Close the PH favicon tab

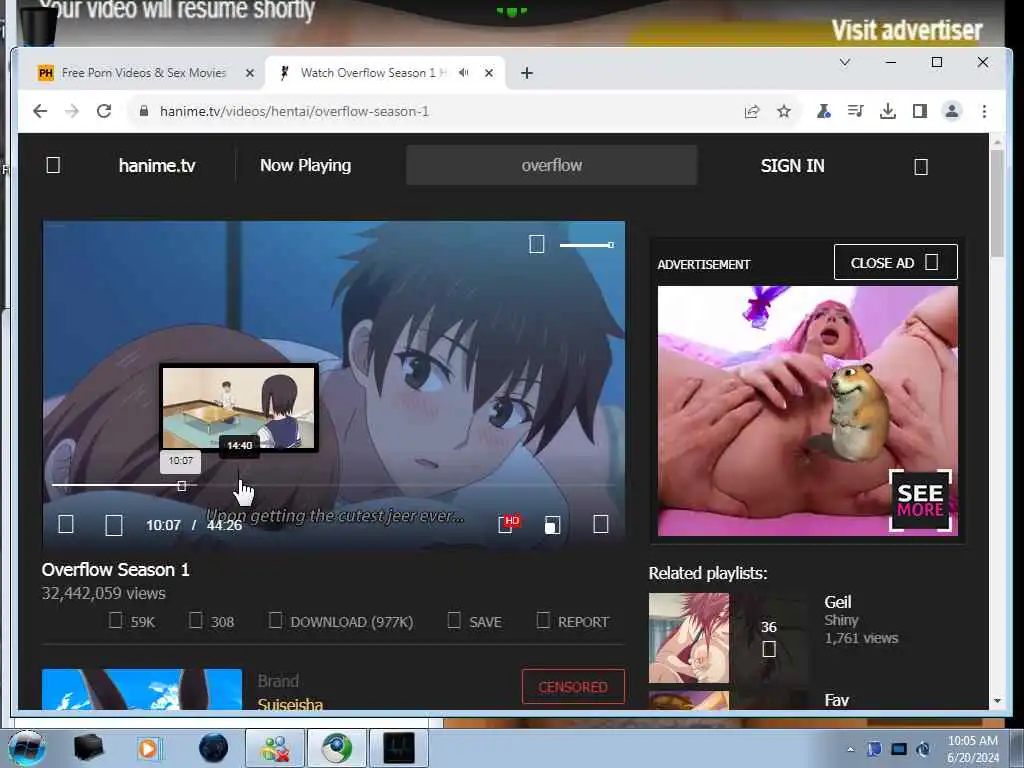(x=249, y=73)
